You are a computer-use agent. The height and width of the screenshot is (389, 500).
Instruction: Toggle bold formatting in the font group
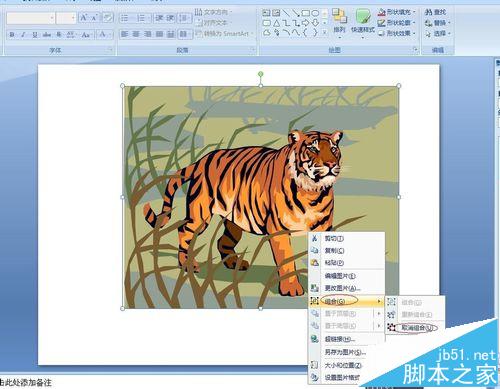coord(12,34)
